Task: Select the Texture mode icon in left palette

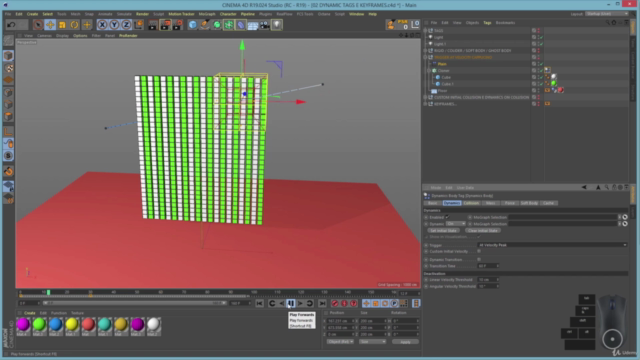Action: pos(9,68)
